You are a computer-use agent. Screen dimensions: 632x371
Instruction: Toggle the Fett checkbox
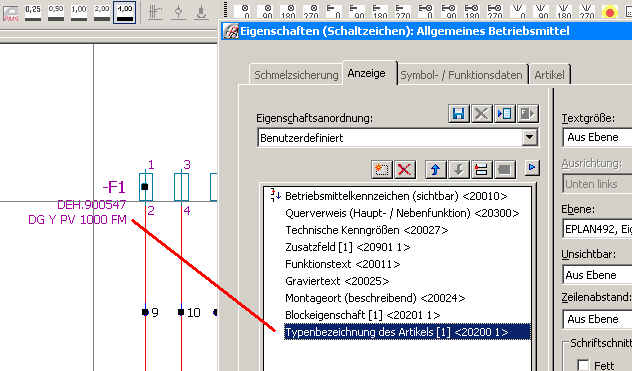click(583, 365)
